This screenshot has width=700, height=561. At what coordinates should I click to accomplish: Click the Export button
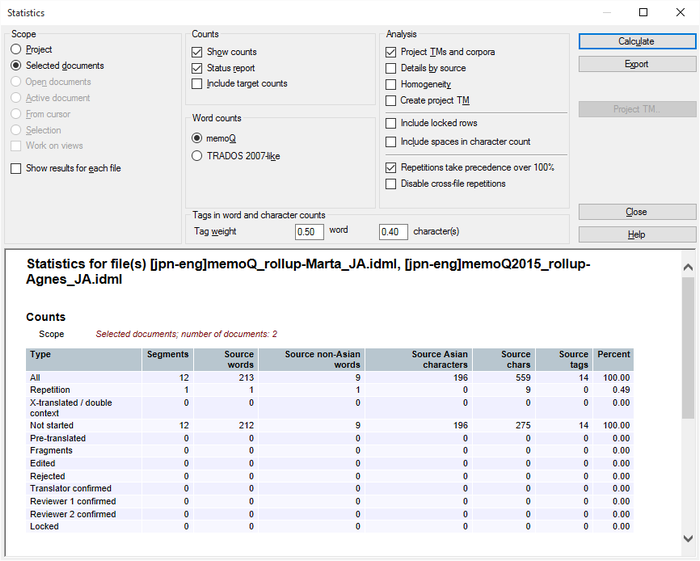pos(636,64)
